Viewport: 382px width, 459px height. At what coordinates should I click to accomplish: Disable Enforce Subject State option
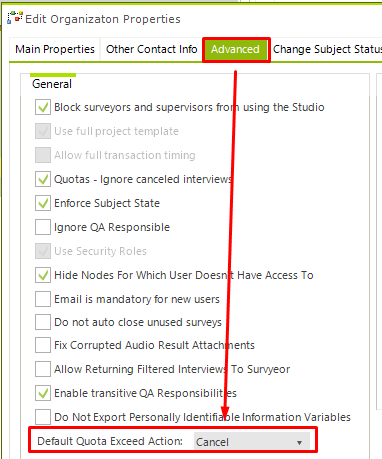(x=43, y=203)
